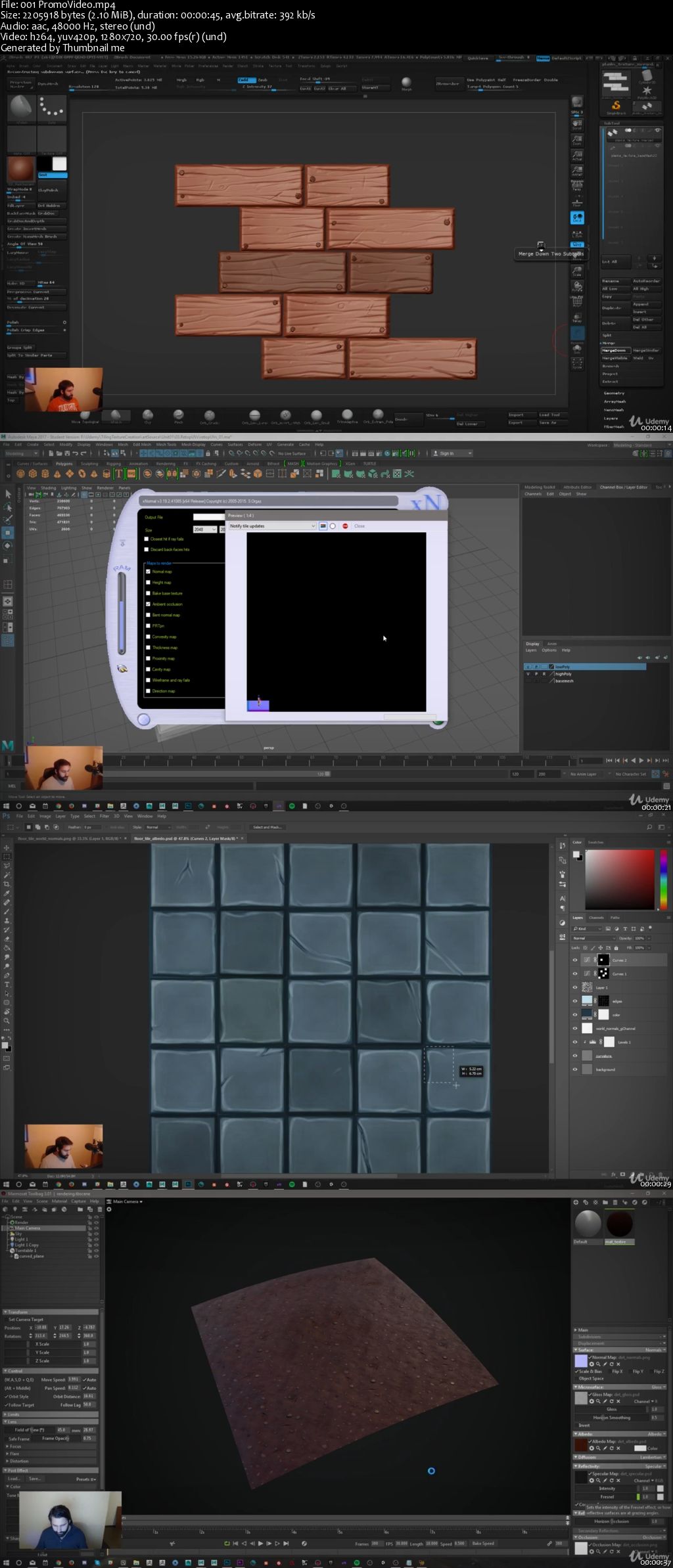The image size is (673, 1568).
Task: Select the Lasso tool in Photoshop
Action: tap(7, 866)
